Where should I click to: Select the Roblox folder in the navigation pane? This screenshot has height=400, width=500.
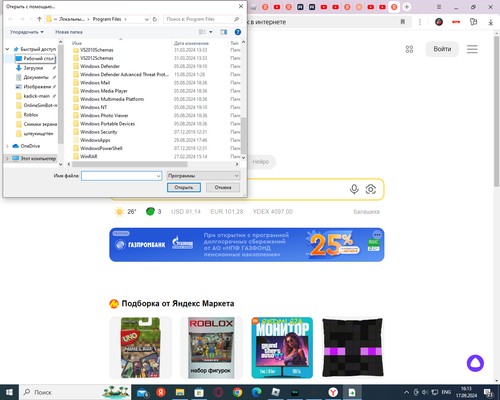point(27,115)
